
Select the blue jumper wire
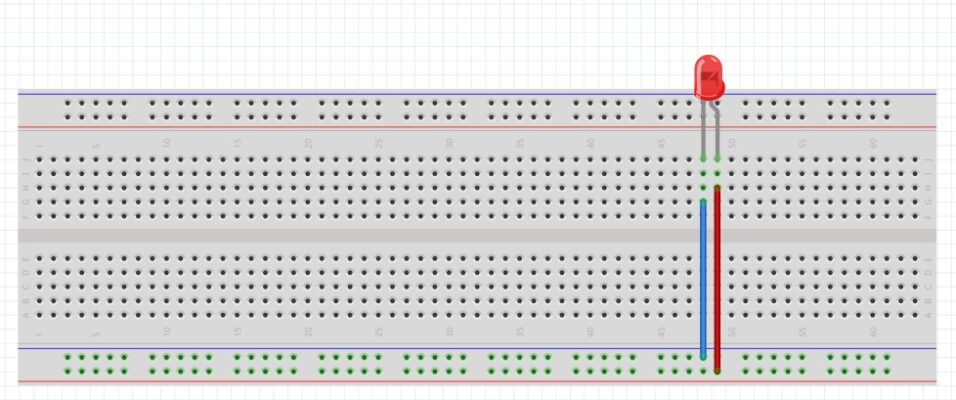pyautogui.click(x=703, y=279)
